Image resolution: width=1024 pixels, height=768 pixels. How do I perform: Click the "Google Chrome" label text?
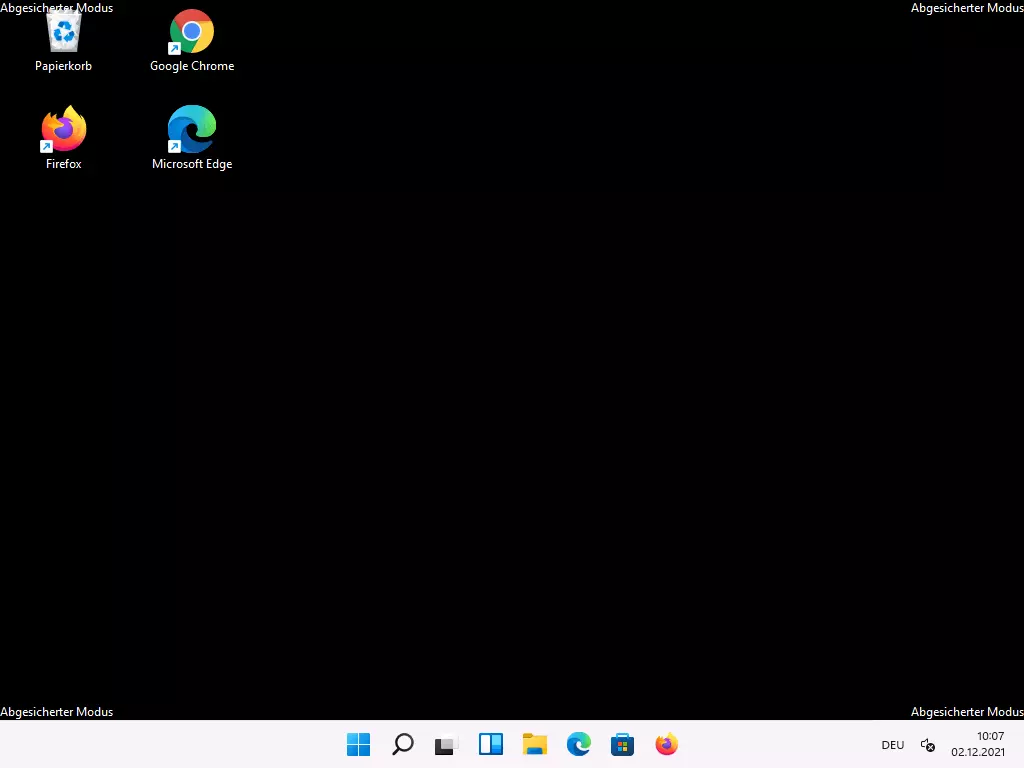[x=192, y=66]
